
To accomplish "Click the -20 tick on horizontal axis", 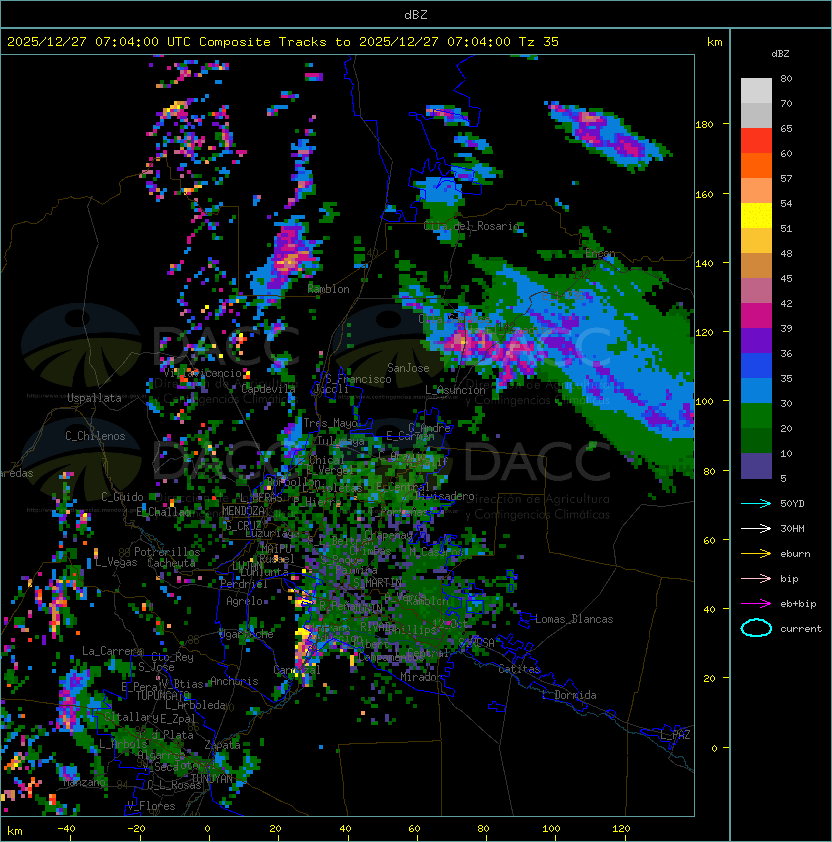I will tap(136, 829).
